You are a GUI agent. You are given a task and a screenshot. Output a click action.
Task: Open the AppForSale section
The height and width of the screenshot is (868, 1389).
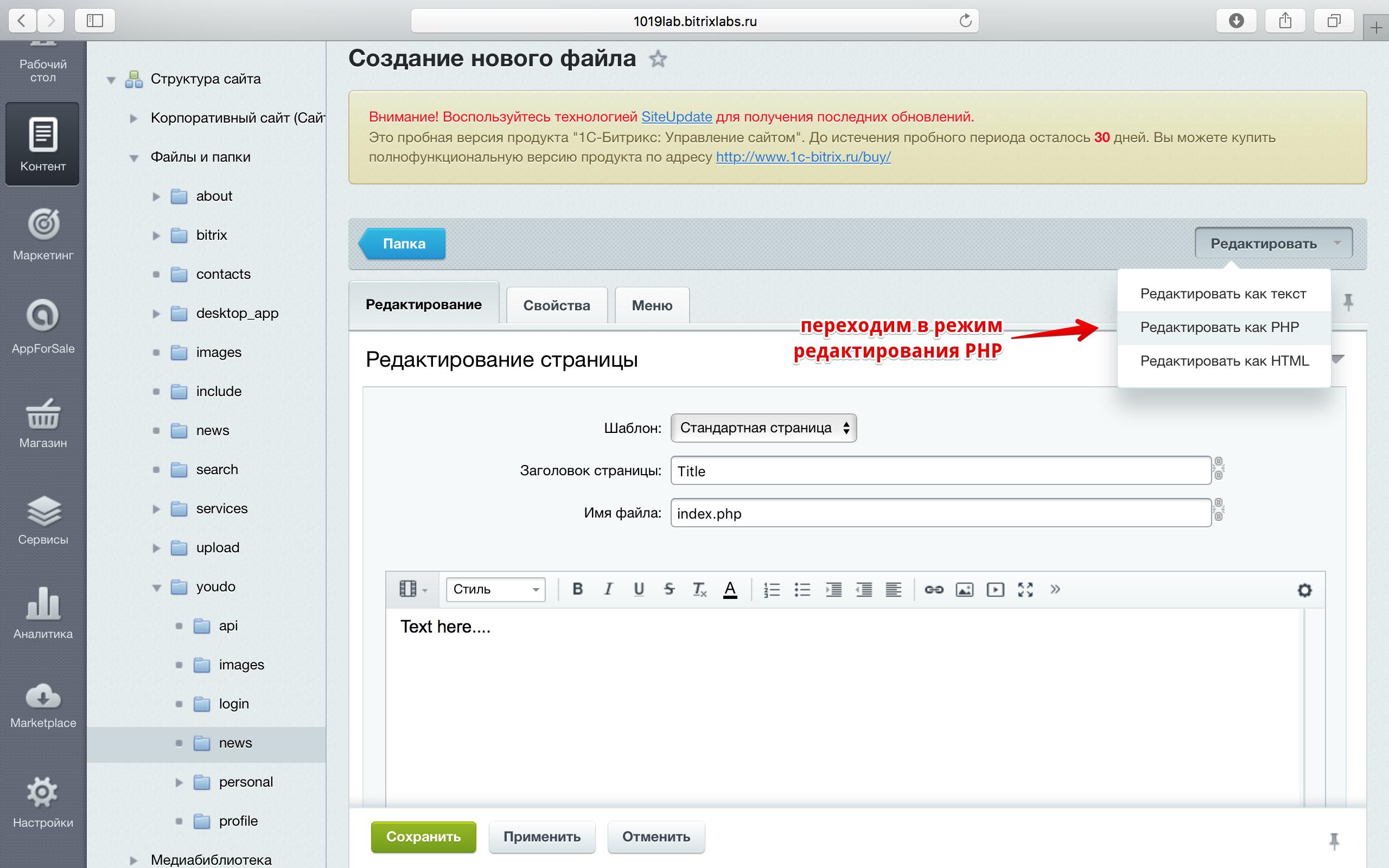coord(43,326)
